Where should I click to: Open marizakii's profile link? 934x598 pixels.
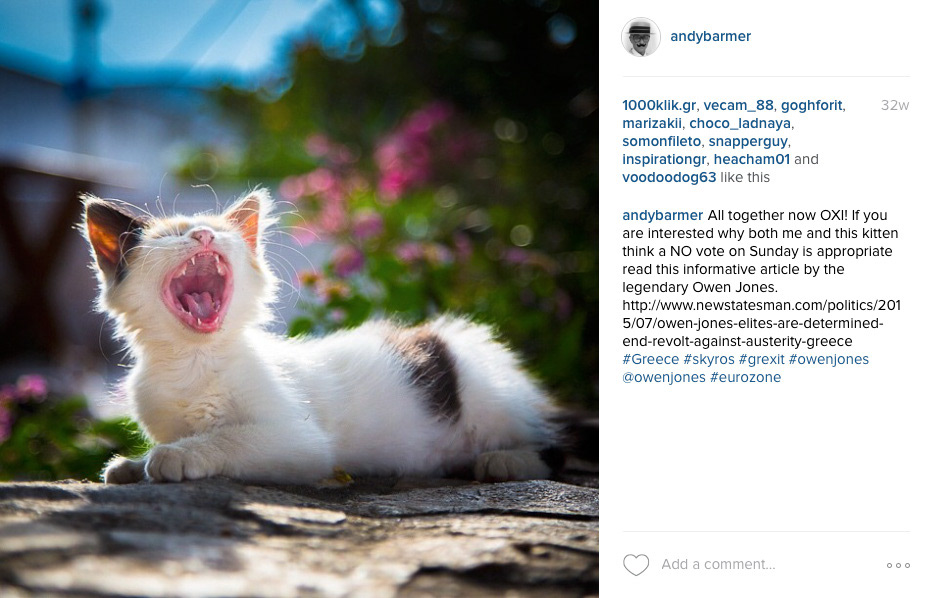point(652,123)
